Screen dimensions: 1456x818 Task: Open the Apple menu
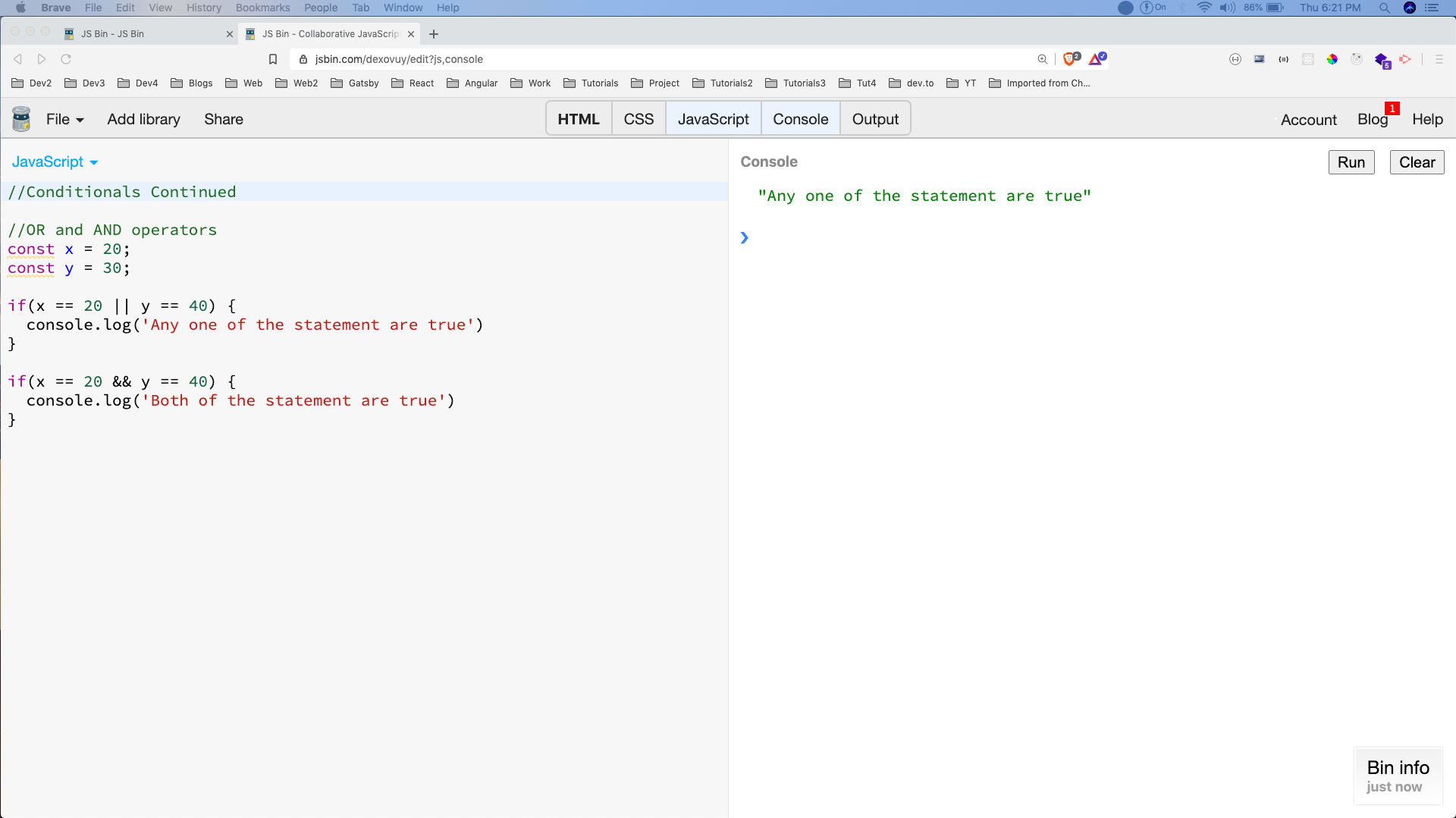(x=20, y=8)
